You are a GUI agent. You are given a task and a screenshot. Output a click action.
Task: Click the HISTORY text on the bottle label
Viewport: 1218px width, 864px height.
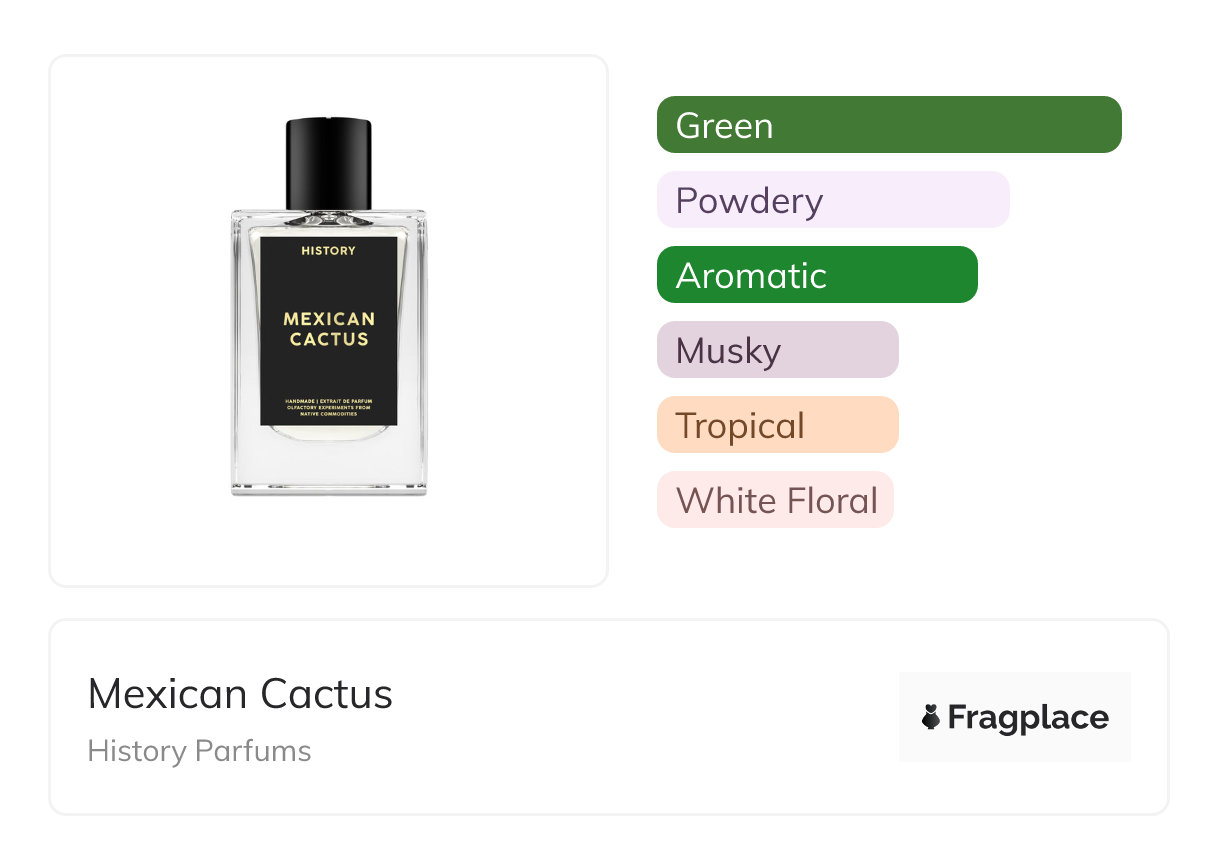point(328,250)
